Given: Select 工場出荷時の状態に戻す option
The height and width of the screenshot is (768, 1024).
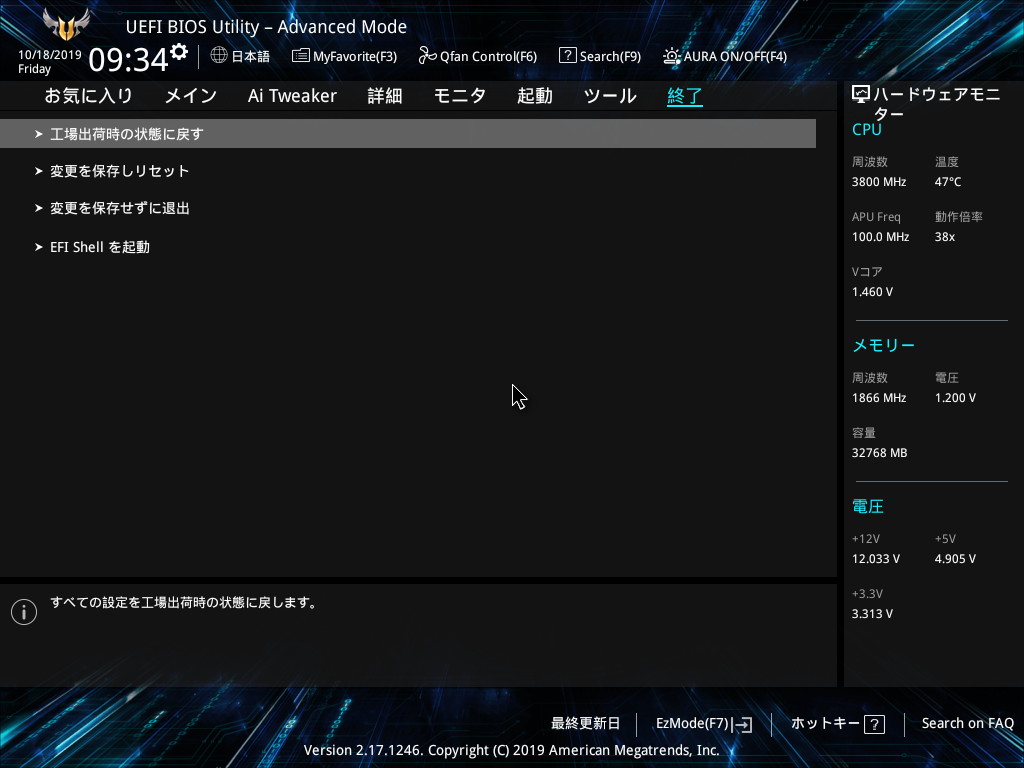Looking at the screenshot, I should (408, 134).
